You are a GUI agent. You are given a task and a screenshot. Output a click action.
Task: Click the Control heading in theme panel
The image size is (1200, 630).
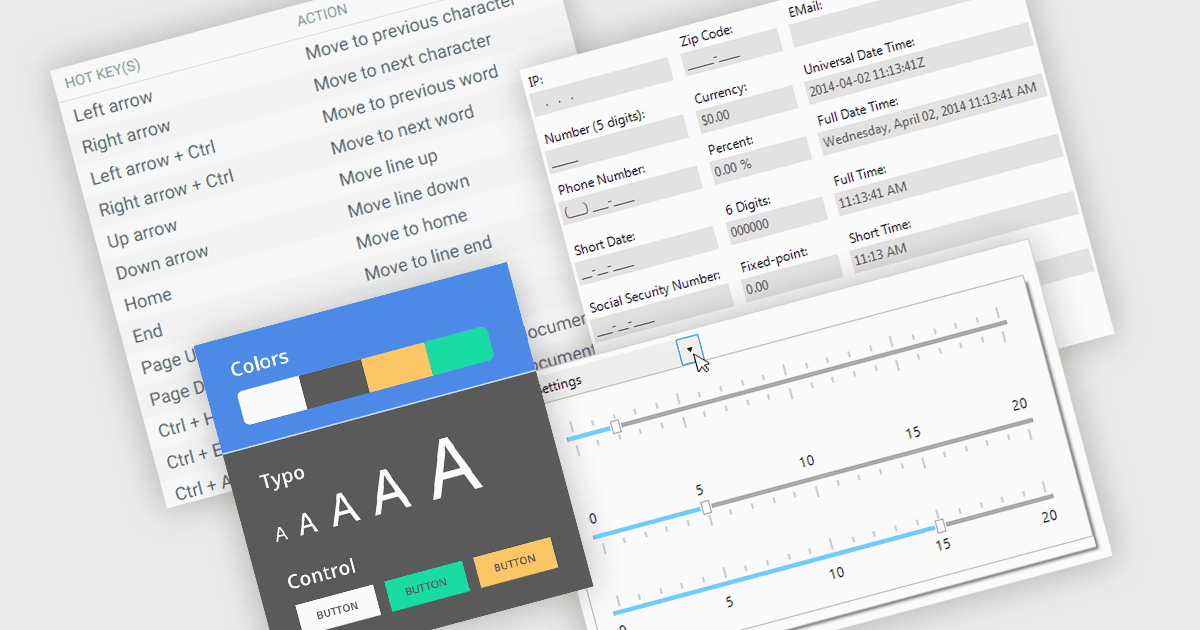pos(321,573)
